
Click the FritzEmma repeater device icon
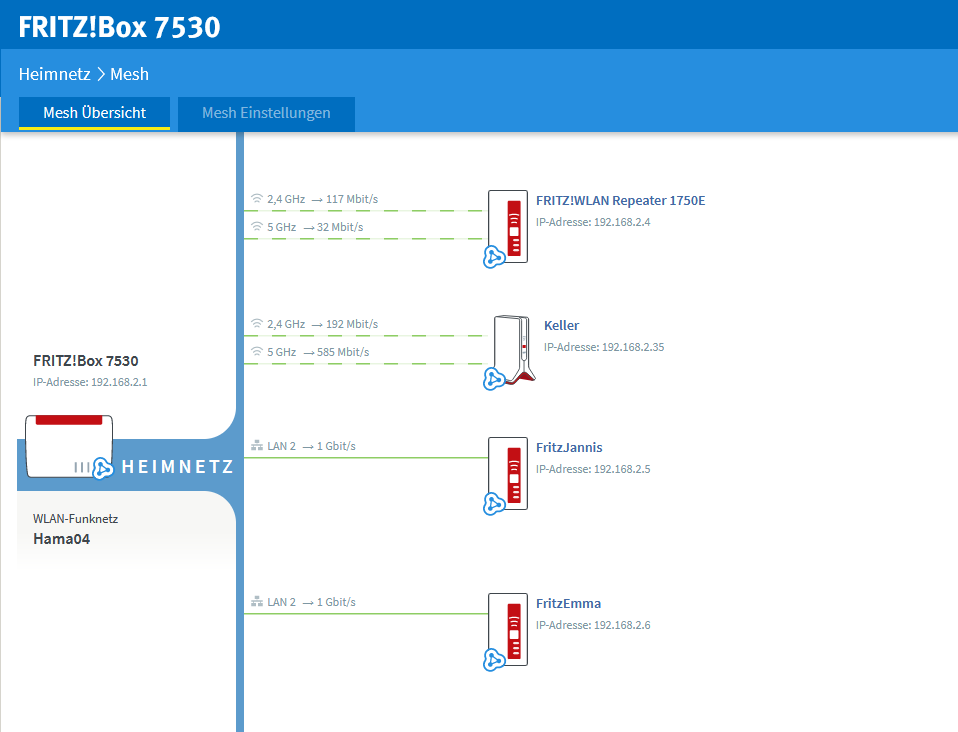[508, 629]
